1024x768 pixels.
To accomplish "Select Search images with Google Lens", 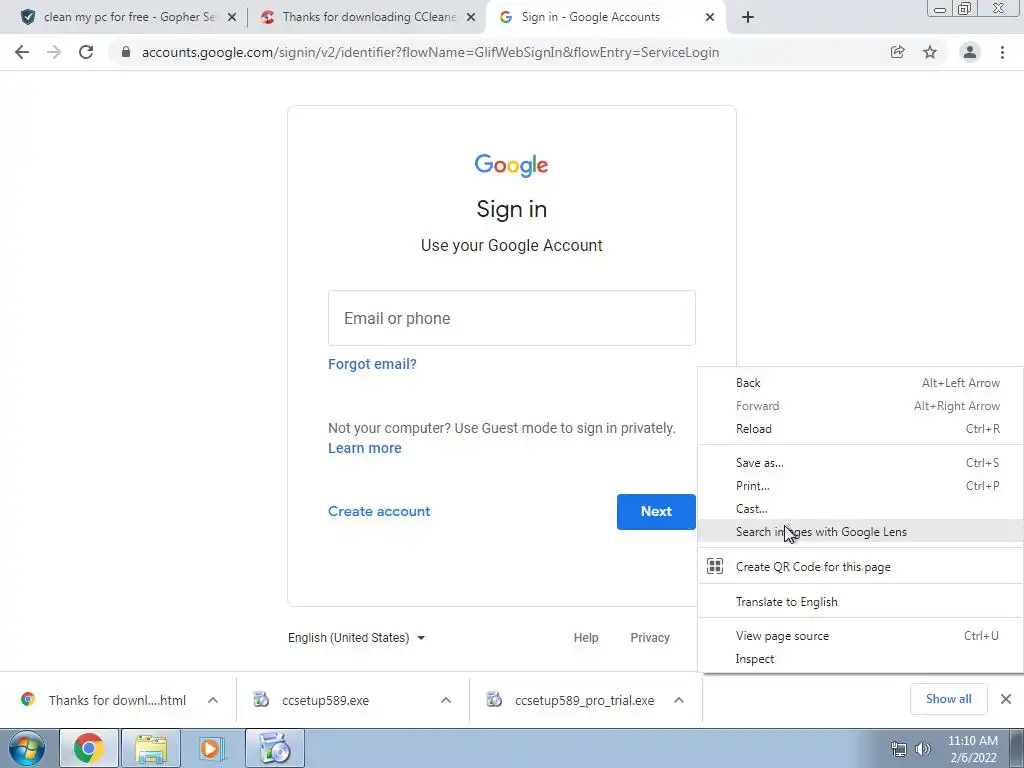I will click(x=861, y=532).
